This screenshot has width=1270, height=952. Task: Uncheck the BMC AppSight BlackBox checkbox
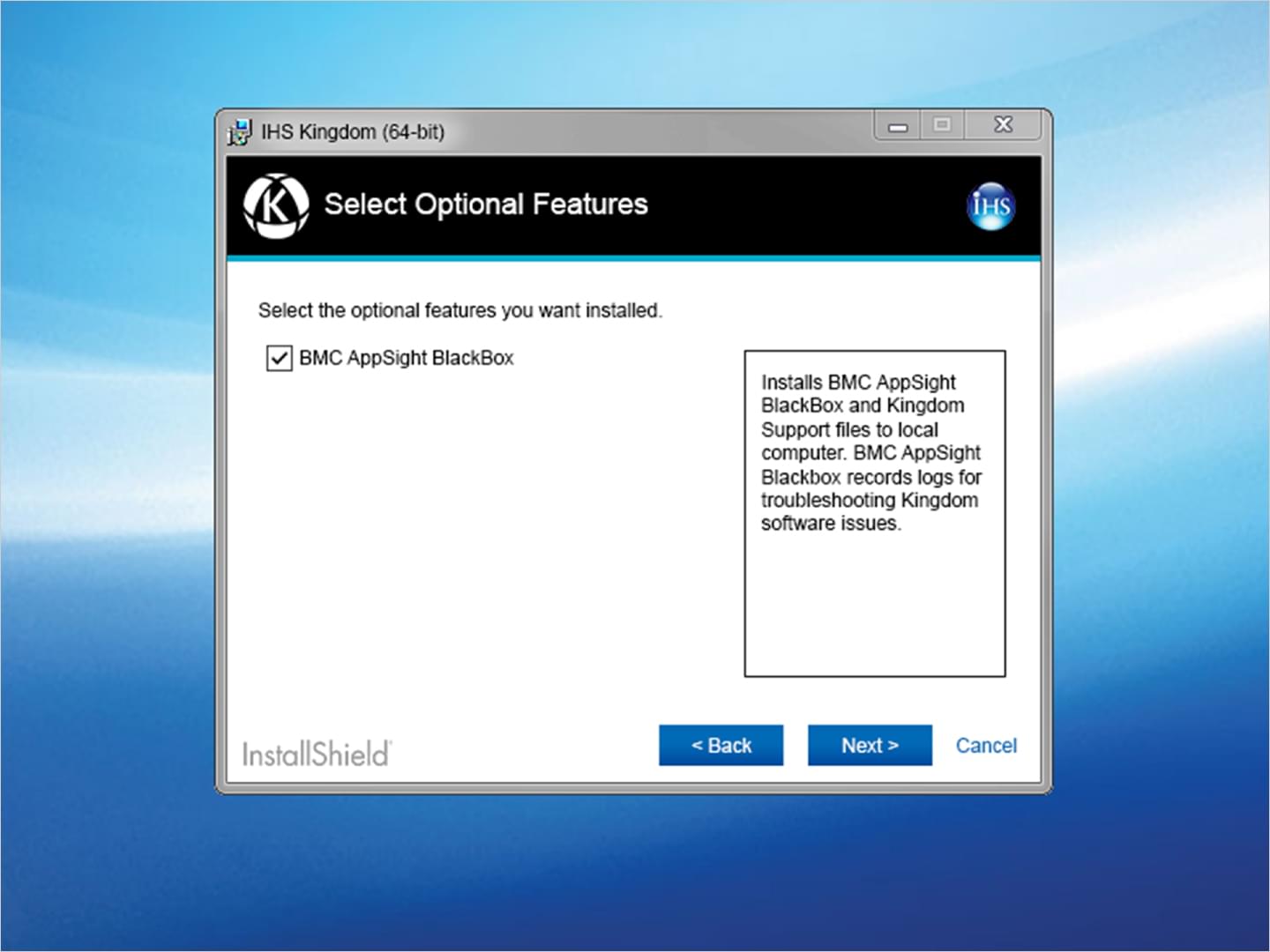(x=279, y=358)
